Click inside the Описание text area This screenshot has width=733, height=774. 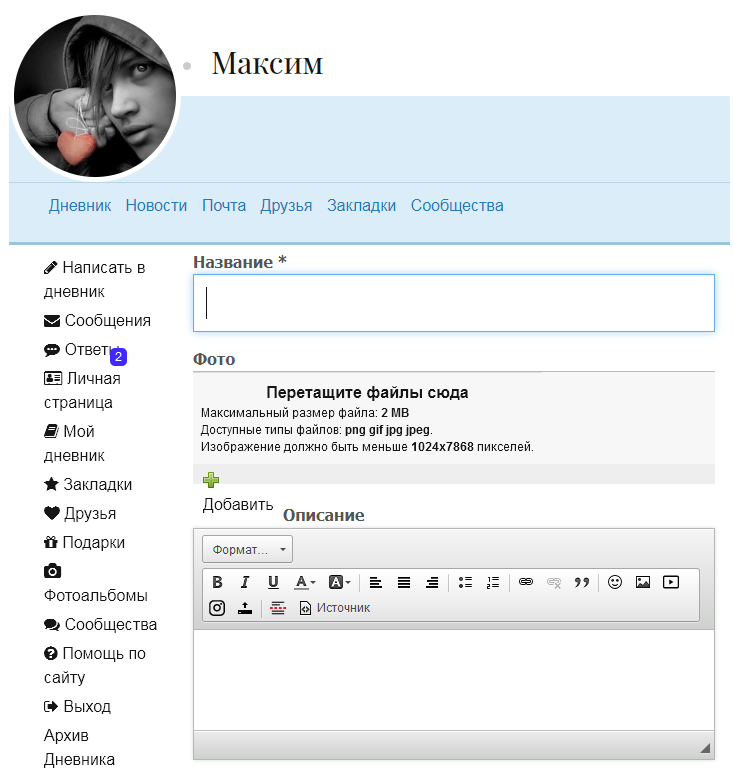[x=454, y=680]
